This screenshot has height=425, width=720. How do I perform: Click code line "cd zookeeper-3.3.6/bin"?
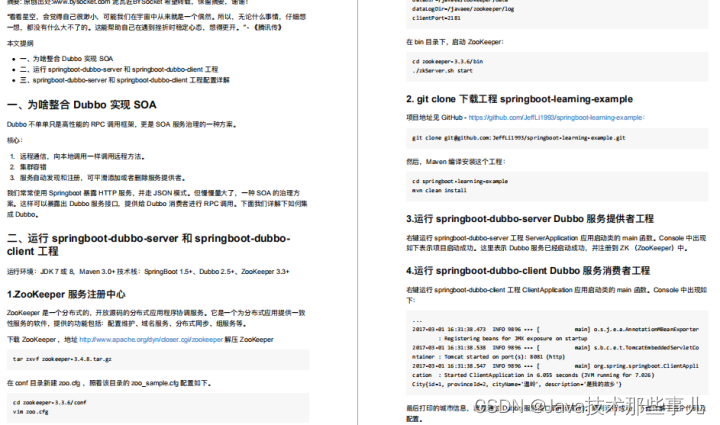click(447, 62)
